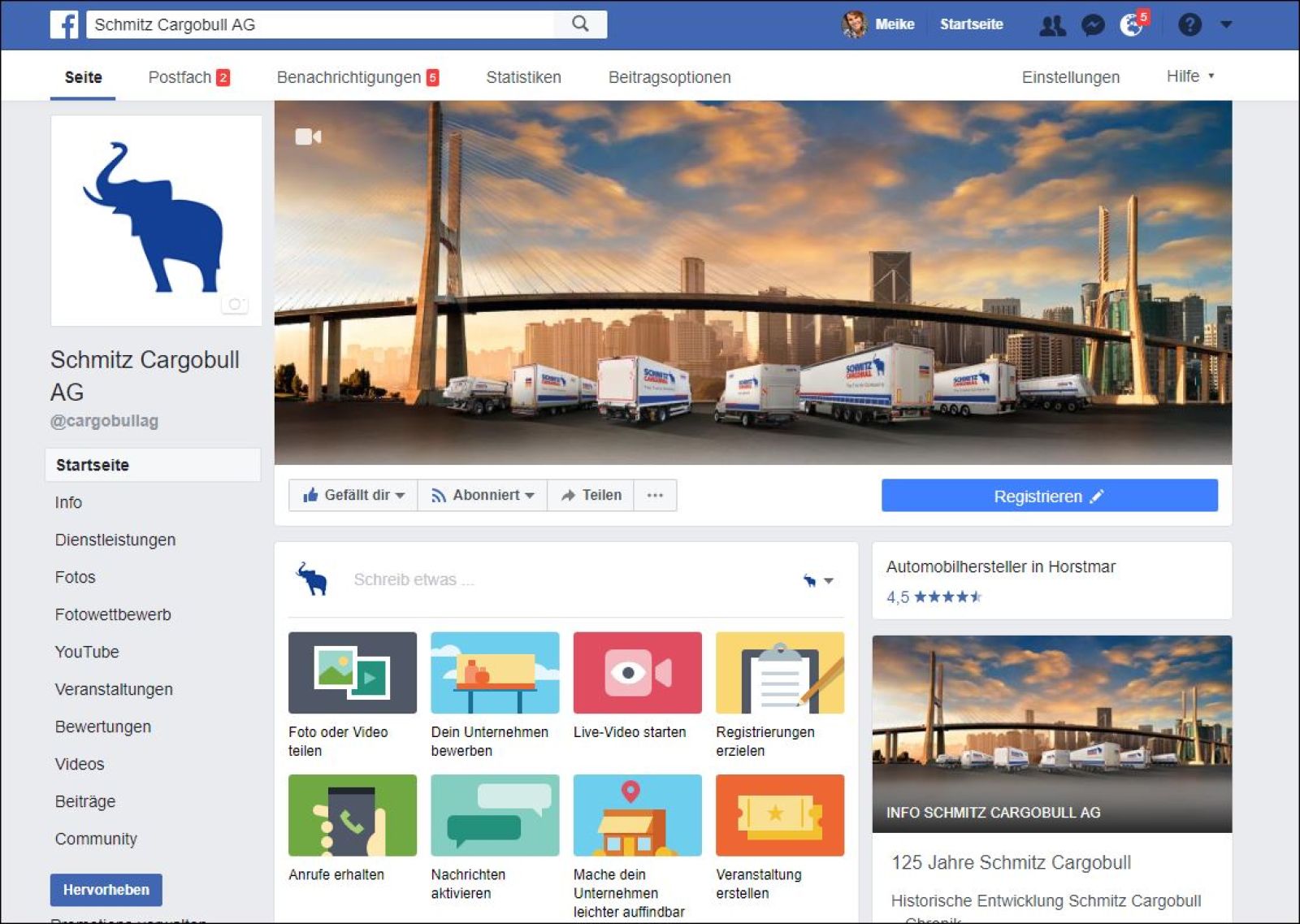Click '@cargobullag' username
Viewport: 1300px width, 924px height.
coord(104,421)
